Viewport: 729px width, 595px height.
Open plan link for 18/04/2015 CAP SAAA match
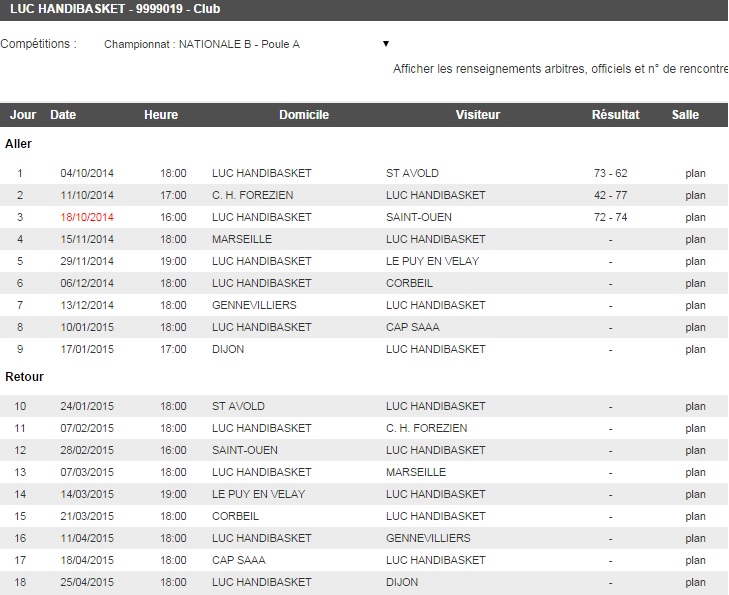(695, 560)
